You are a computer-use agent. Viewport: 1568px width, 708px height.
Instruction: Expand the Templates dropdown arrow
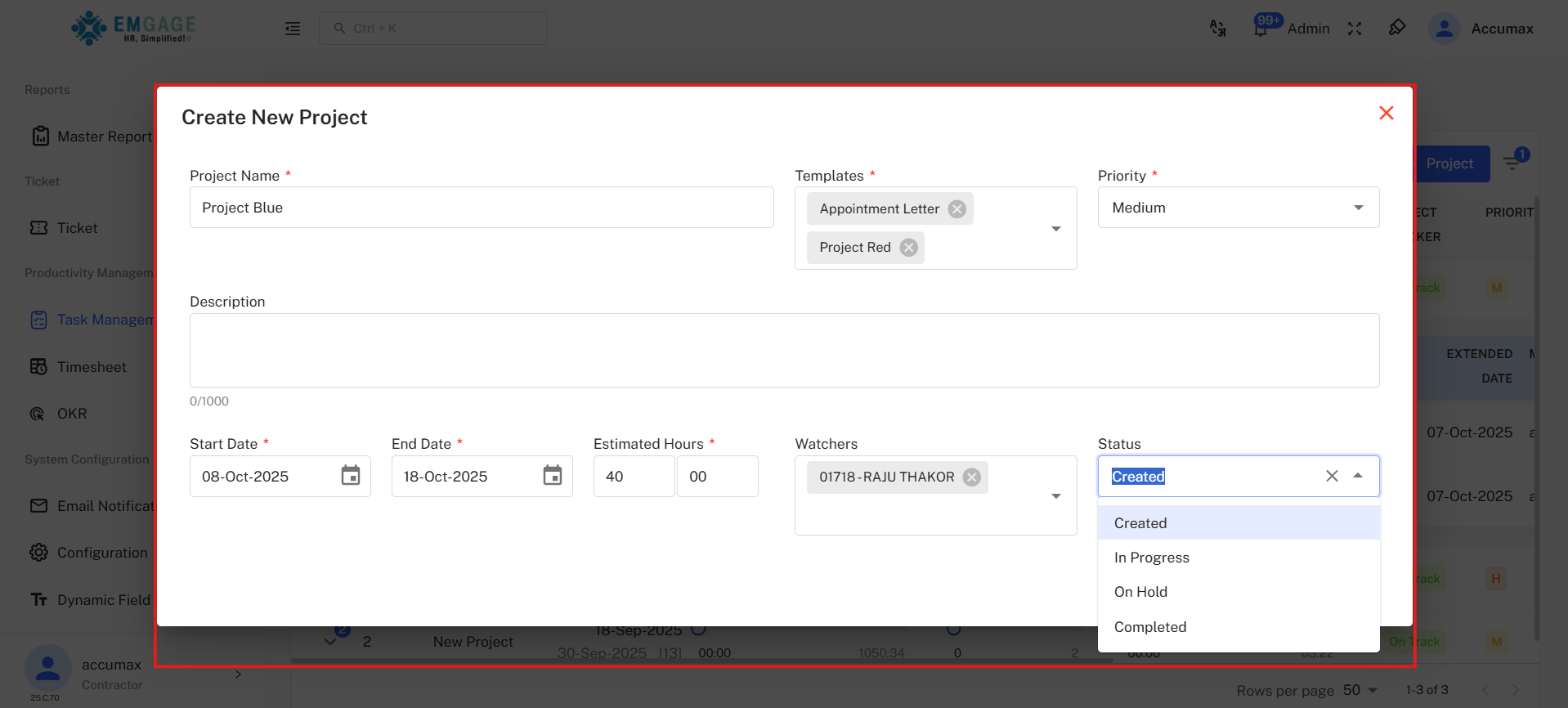point(1055,229)
